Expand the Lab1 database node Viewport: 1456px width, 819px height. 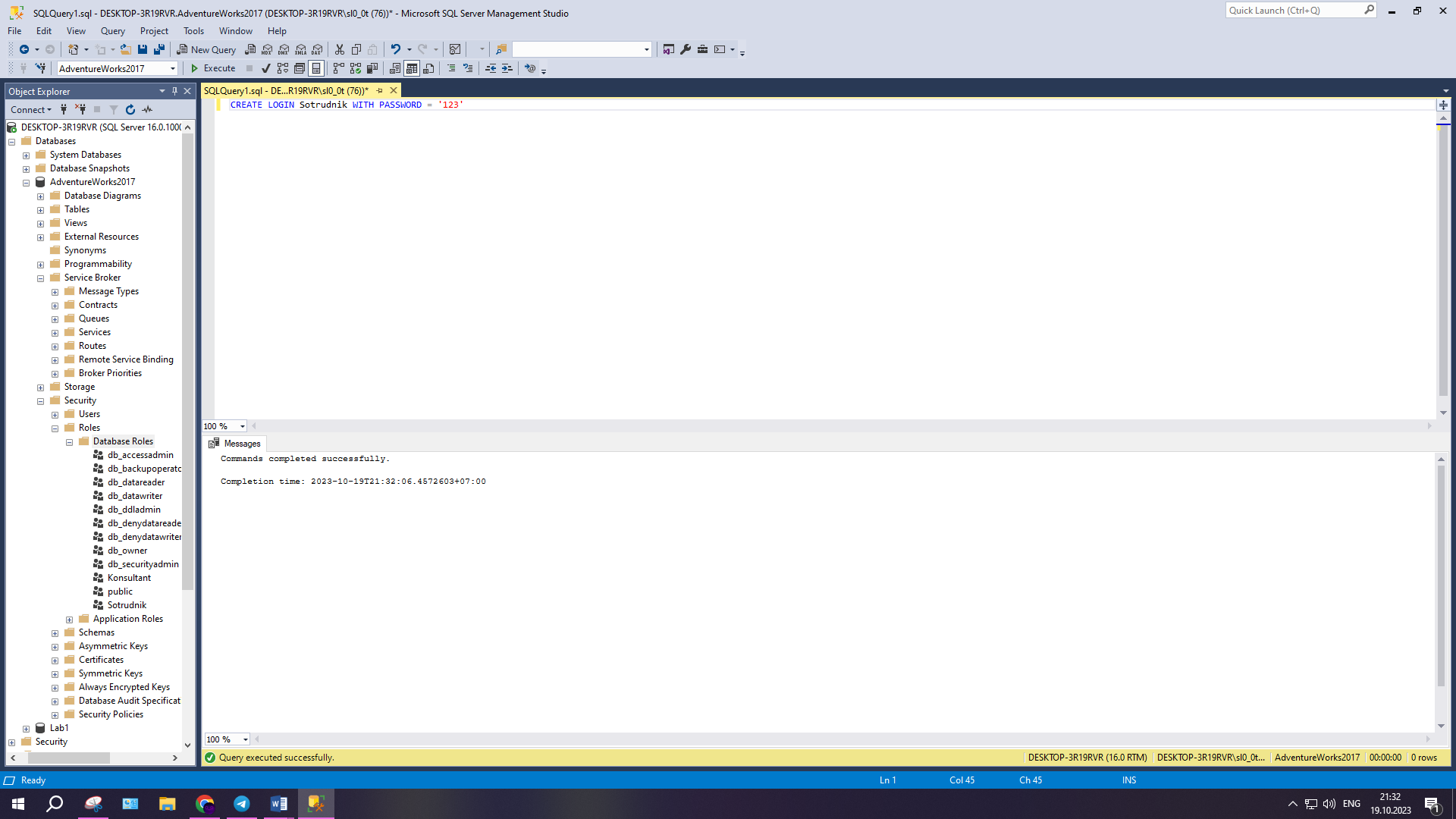tap(26, 729)
